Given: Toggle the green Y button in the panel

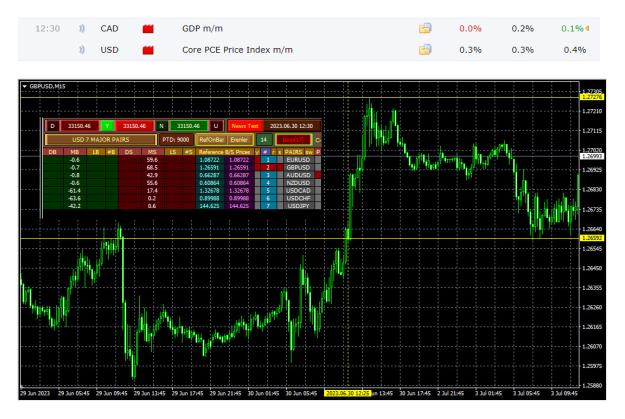Looking at the screenshot, I should (107, 126).
